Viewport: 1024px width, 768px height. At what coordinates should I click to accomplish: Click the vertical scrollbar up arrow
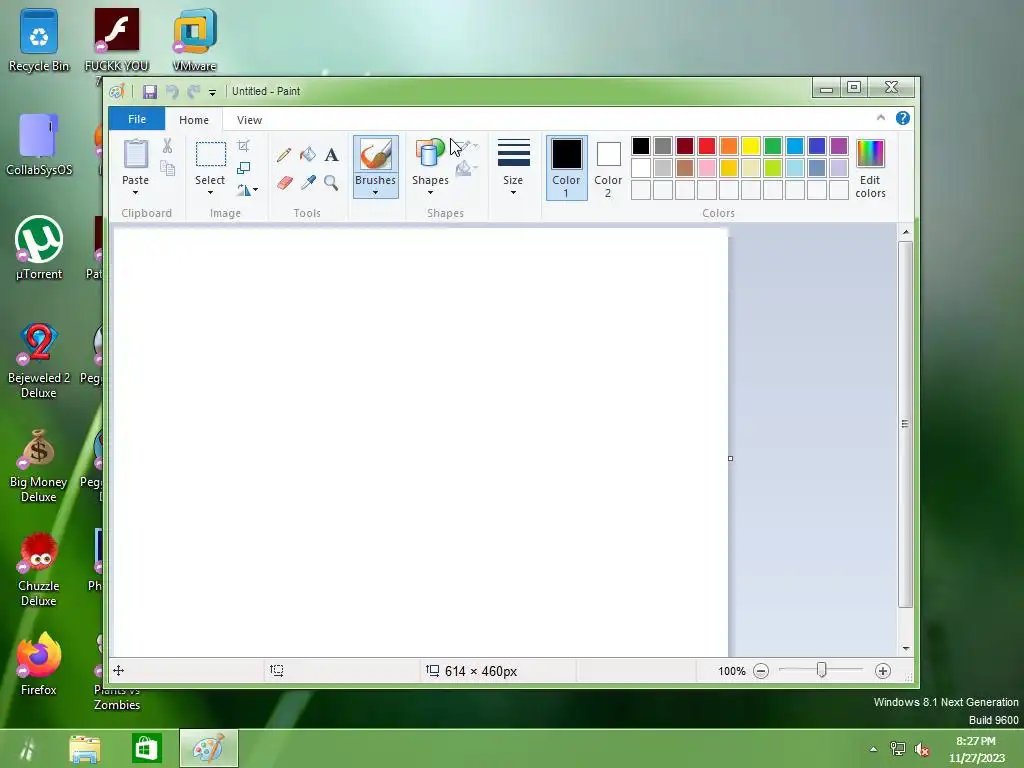pos(906,232)
